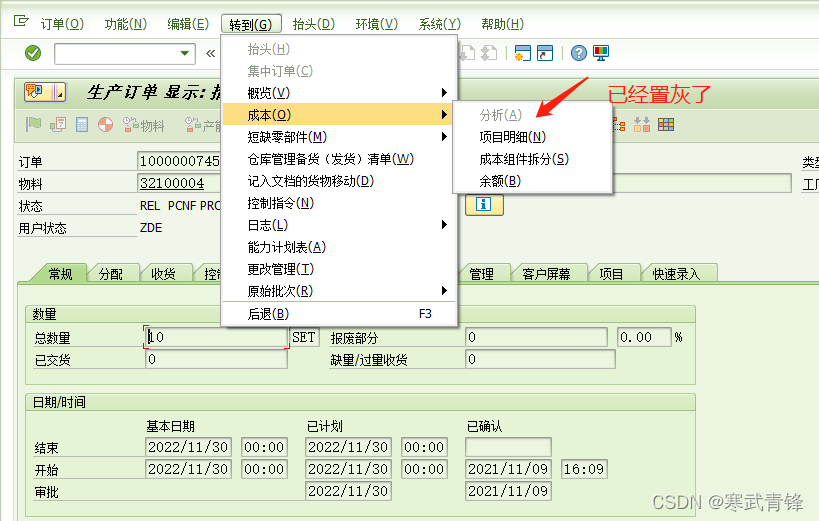
Task: Click the 缺量/过量收货 field
Action: 540,359
